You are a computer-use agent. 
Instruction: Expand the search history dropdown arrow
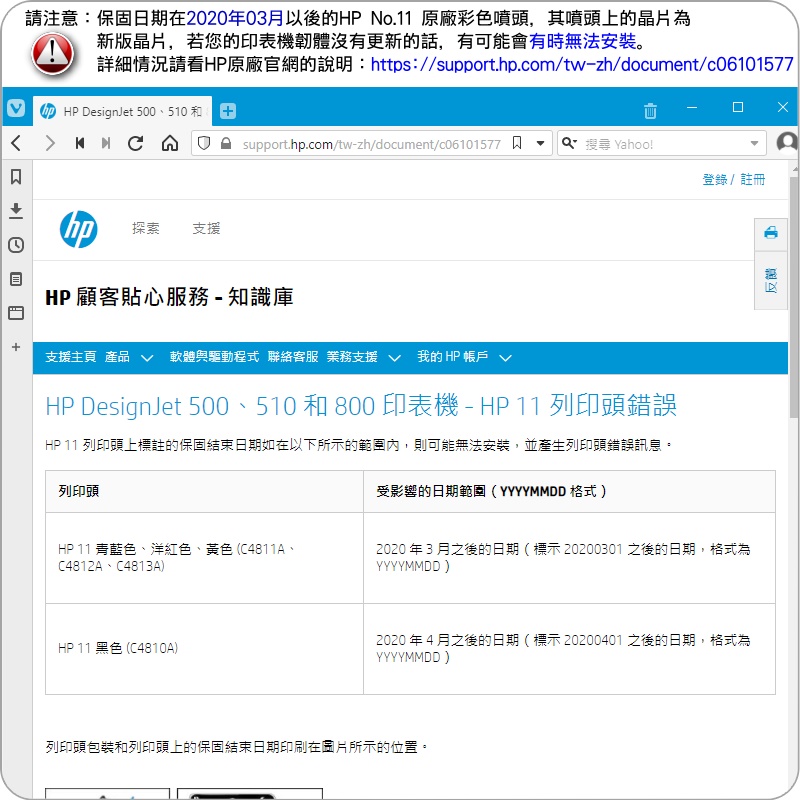[x=754, y=143]
